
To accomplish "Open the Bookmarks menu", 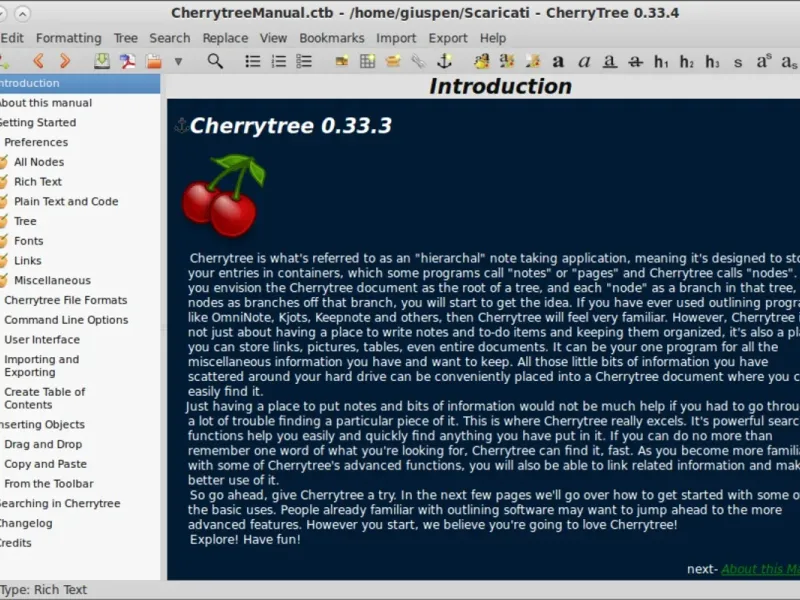I will point(332,38).
